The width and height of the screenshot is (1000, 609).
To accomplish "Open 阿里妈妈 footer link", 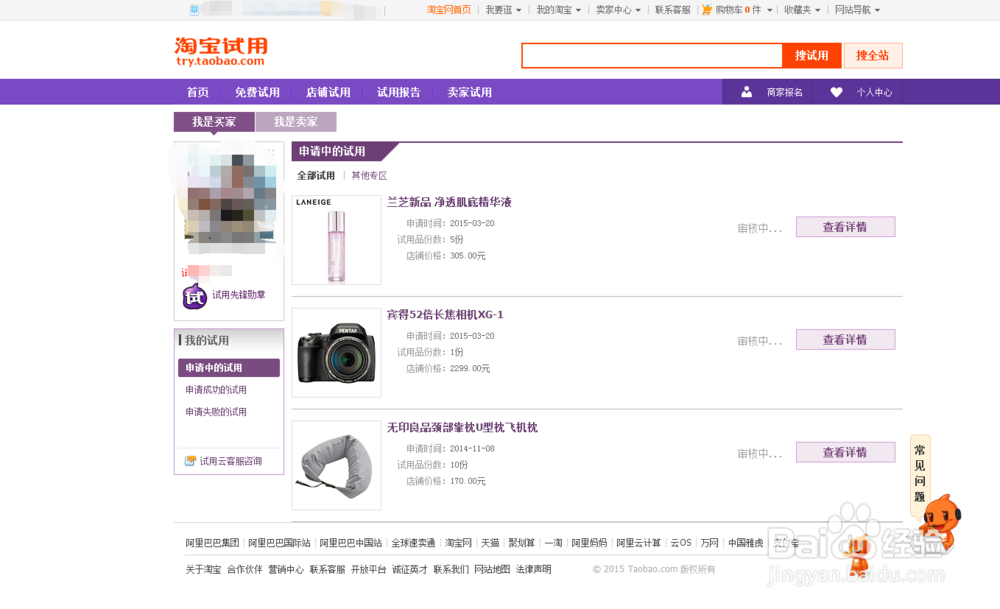I will click(x=589, y=543).
